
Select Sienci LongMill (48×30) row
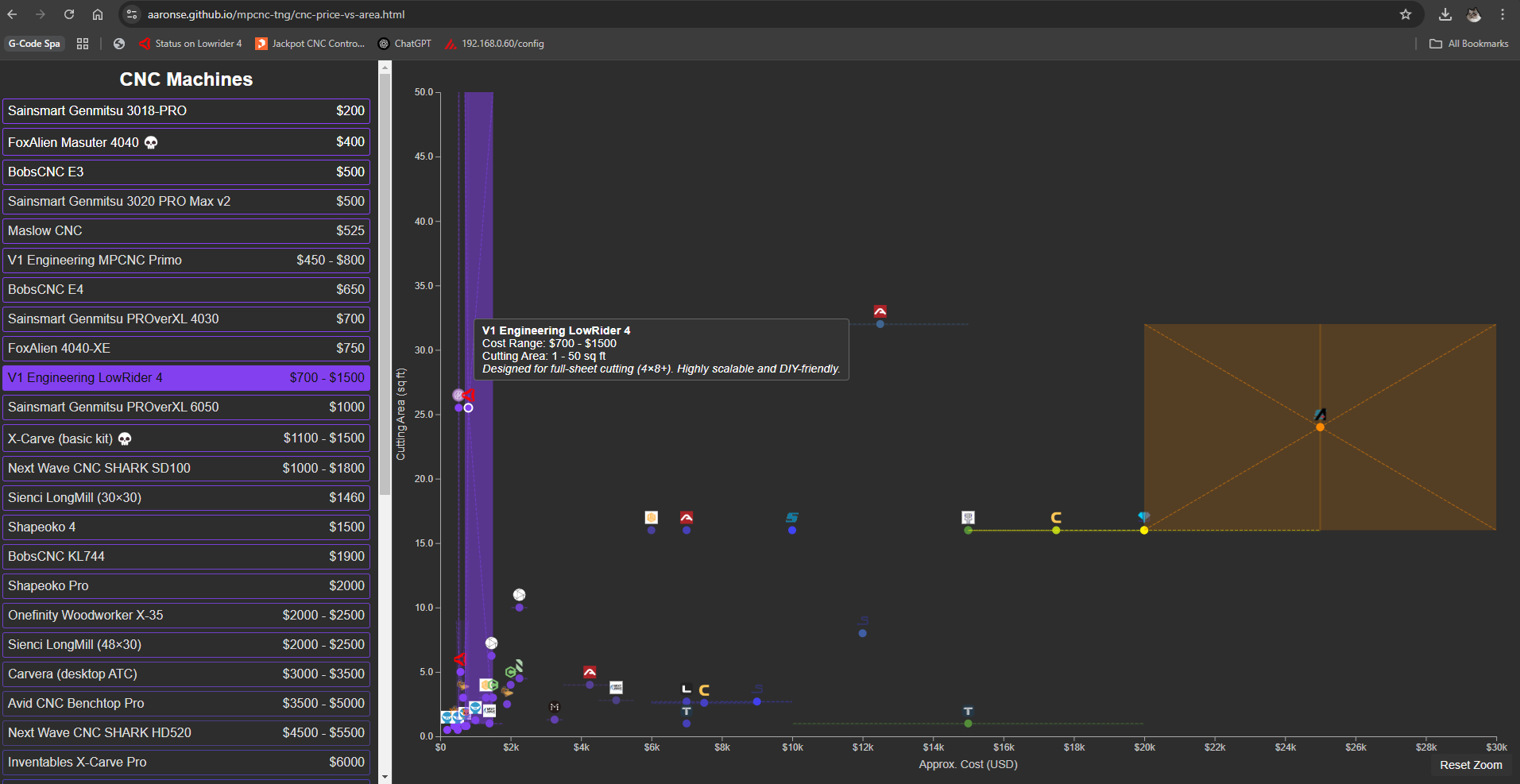pyautogui.click(x=186, y=645)
